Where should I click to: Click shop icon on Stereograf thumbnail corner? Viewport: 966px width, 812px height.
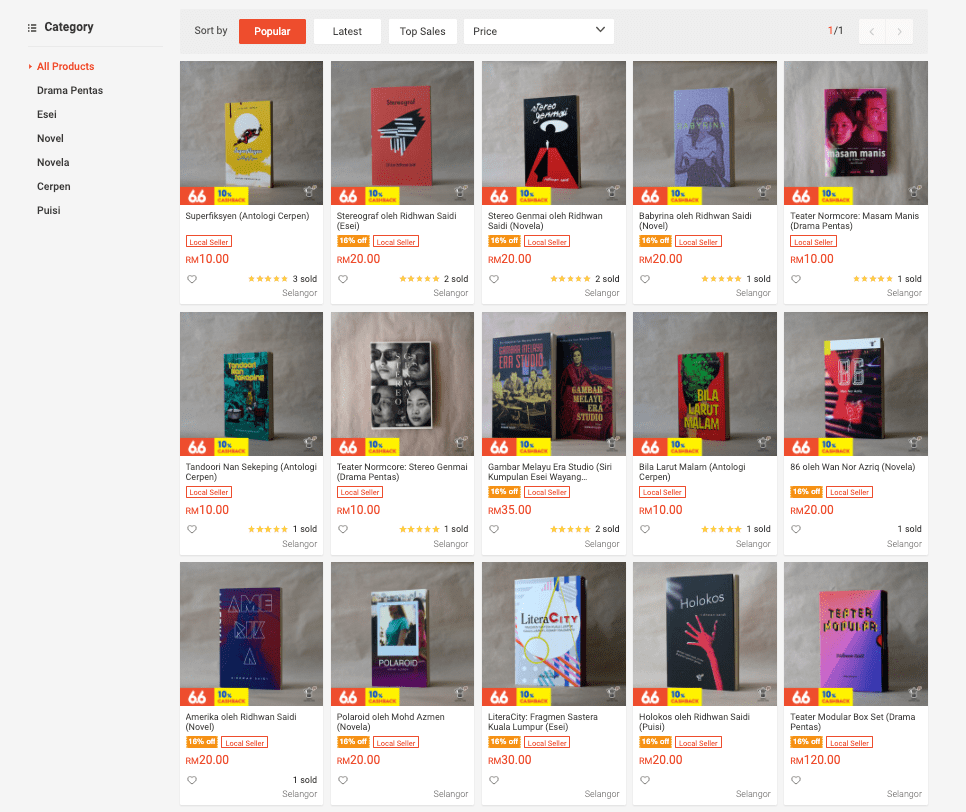coord(461,192)
